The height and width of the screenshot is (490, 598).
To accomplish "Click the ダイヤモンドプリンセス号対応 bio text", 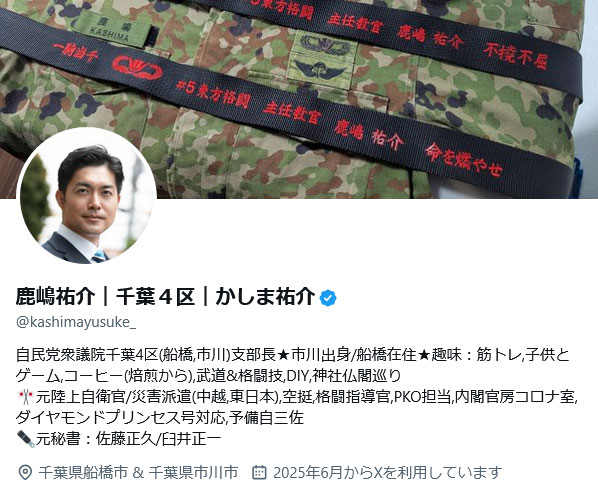I will [x=121, y=418].
